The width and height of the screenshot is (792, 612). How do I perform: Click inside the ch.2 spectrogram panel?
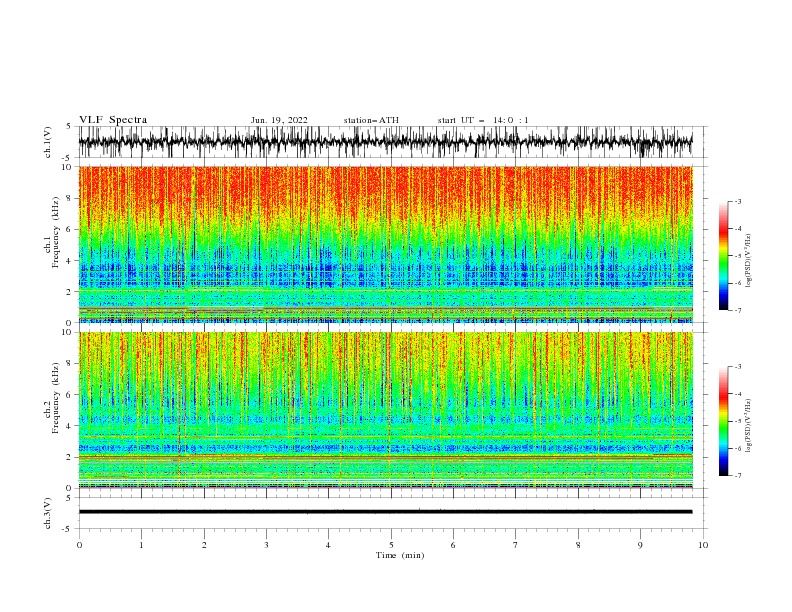(x=385, y=410)
